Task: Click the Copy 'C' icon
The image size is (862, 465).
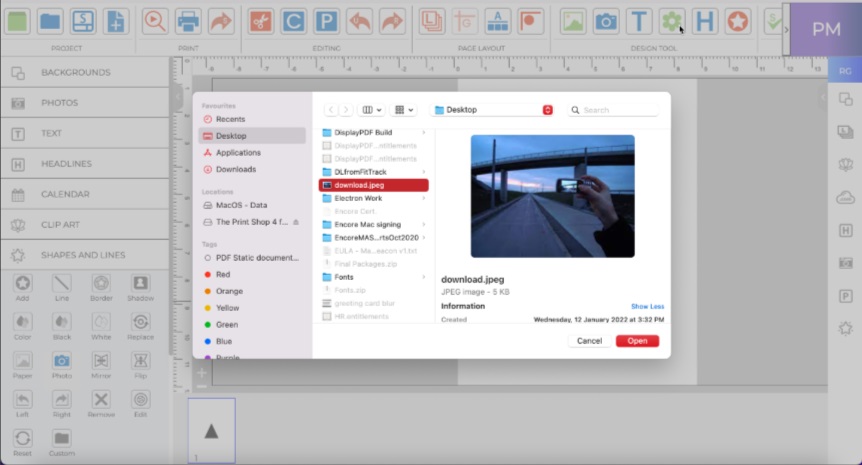Action: (x=294, y=22)
